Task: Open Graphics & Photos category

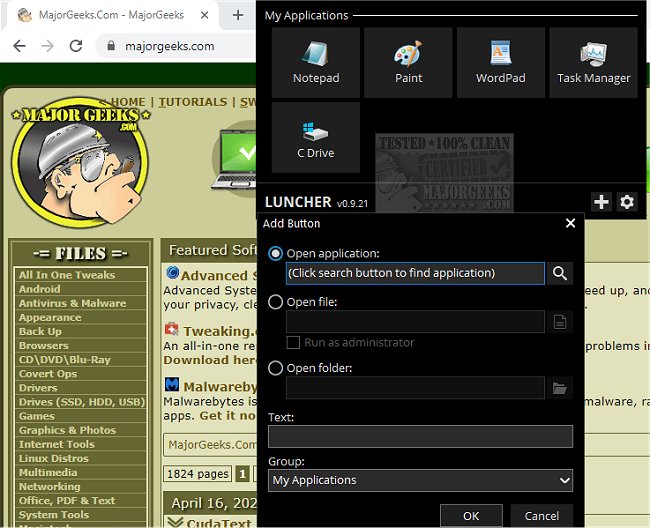Action: coord(81,430)
